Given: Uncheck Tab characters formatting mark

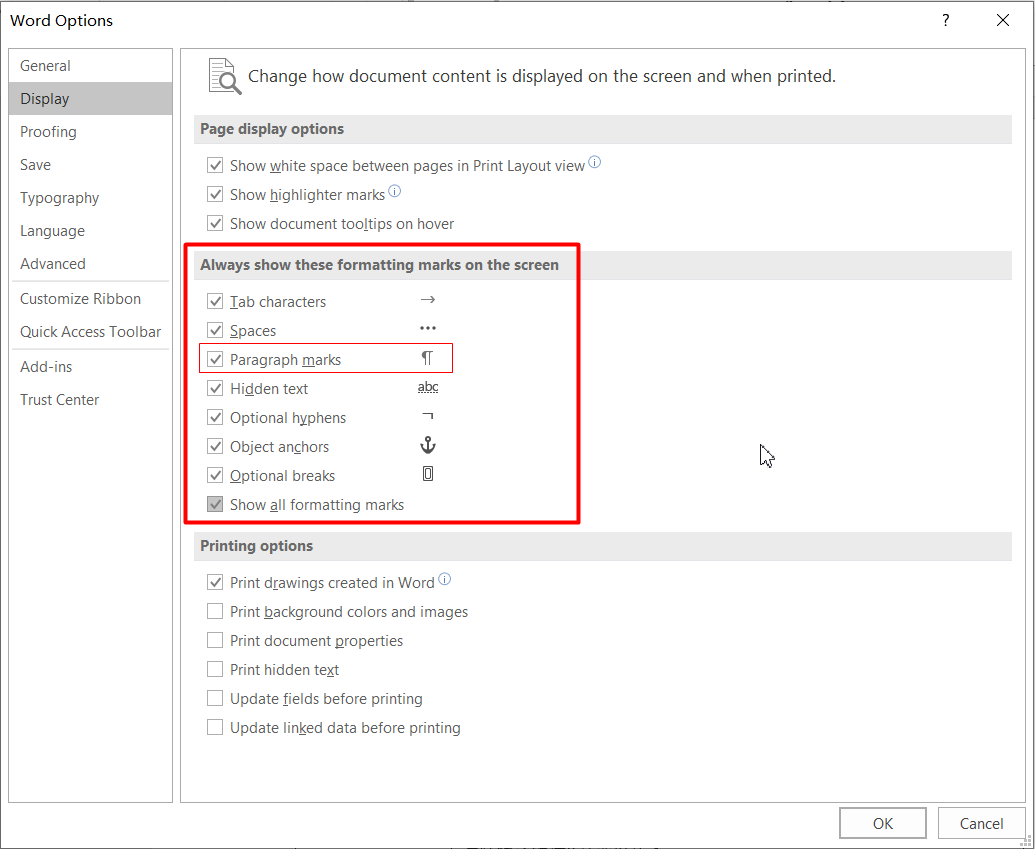Looking at the screenshot, I should [x=215, y=301].
